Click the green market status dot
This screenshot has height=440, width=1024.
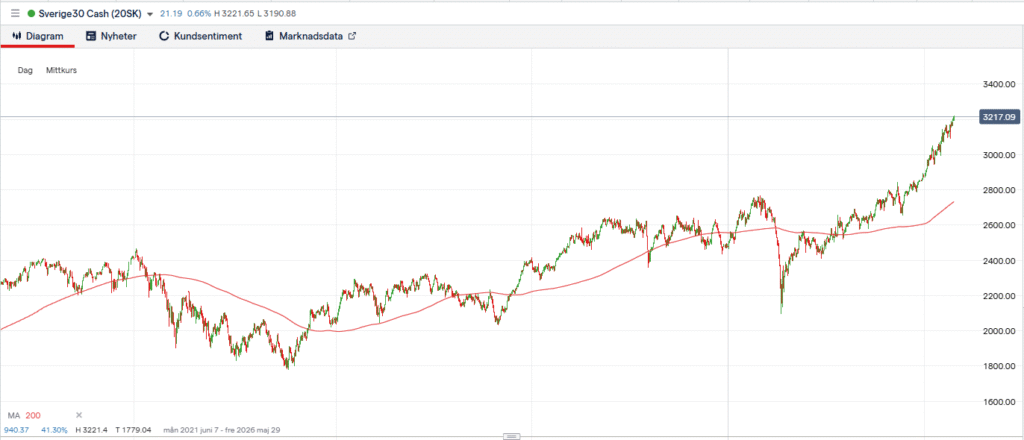click(31, 15)
